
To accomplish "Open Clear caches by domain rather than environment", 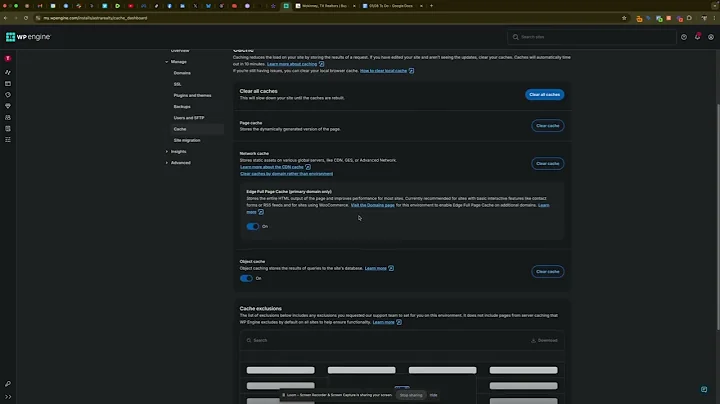I will click(287, 174).
